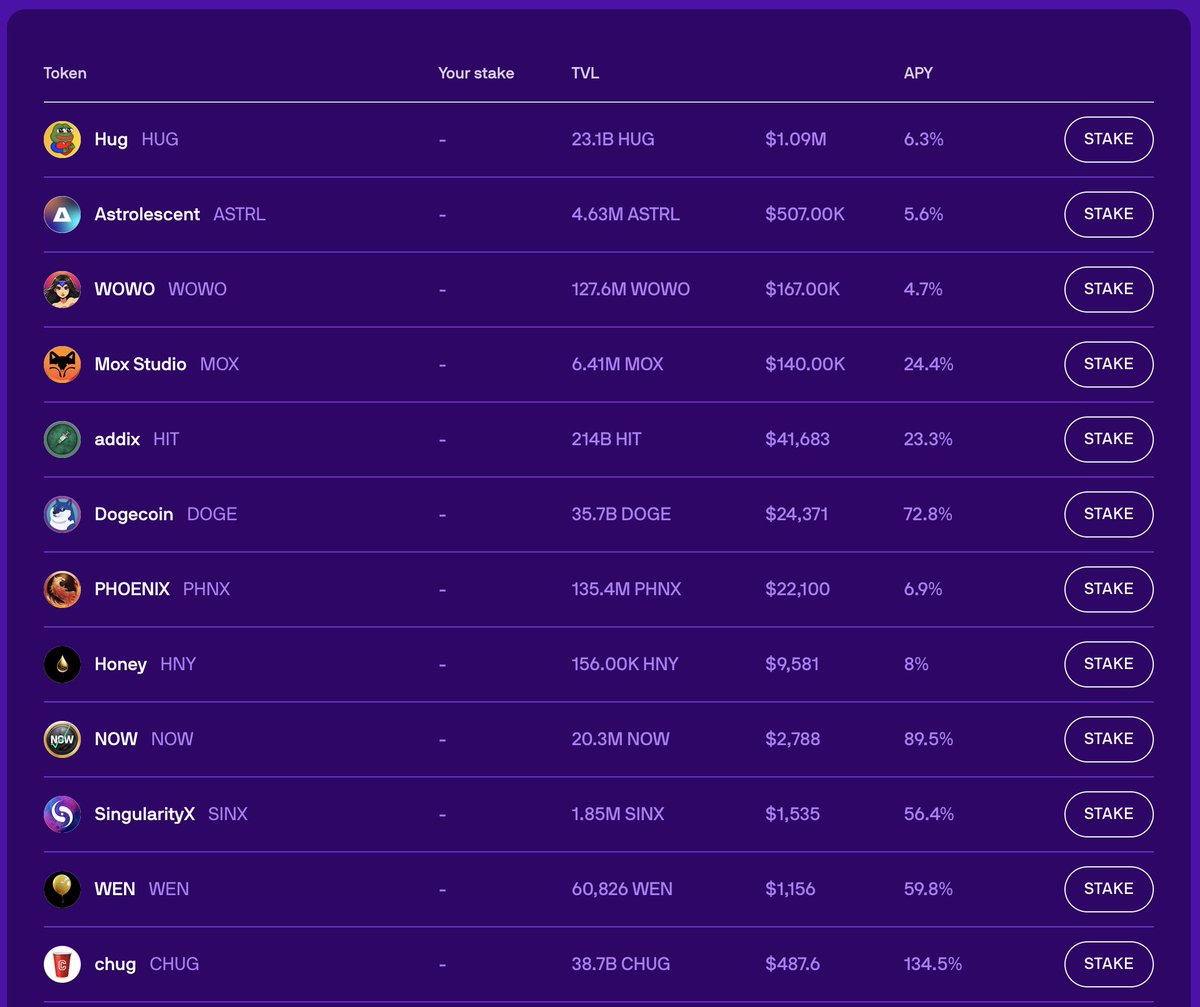Screen dimensions: 1200x1007
Task: Click the 20.3M NOW amount
Action: [x=620, y=739]
